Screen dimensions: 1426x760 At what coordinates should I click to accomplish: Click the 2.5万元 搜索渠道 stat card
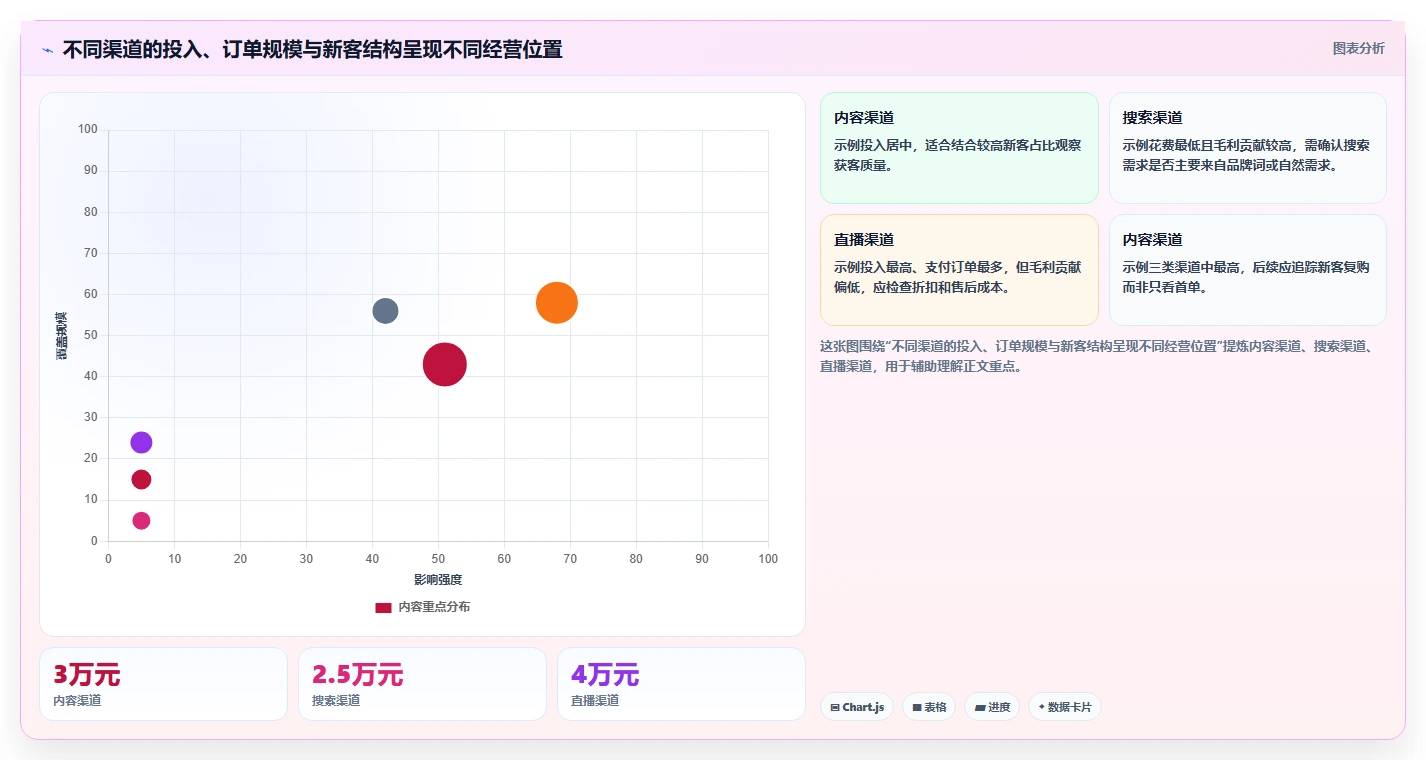[x=422, y=684]
